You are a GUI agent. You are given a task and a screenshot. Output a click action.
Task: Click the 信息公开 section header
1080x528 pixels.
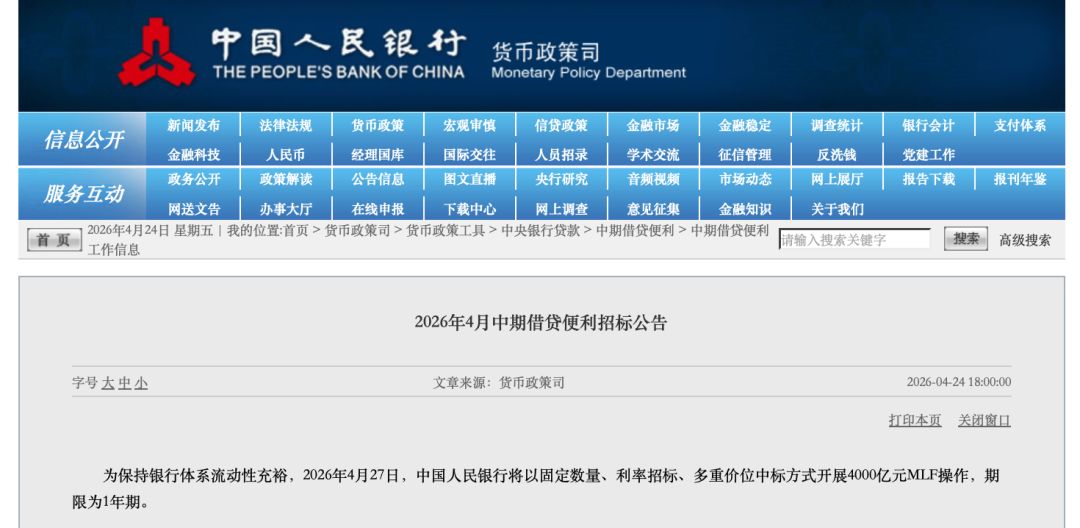[x=84, y=140]
